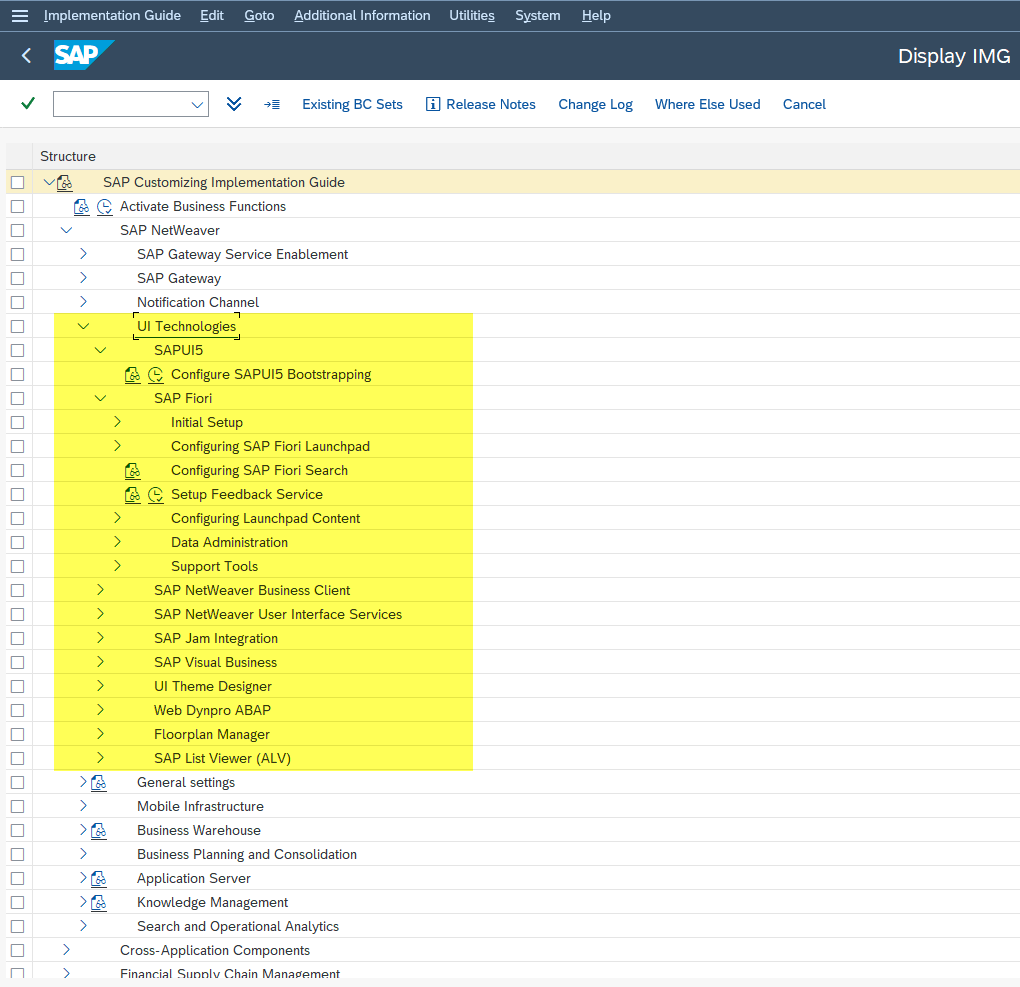1020x987 pixels.
Task: Open the Implementation Guide menu
Action: pyautogui.click(x=112, y=16)
